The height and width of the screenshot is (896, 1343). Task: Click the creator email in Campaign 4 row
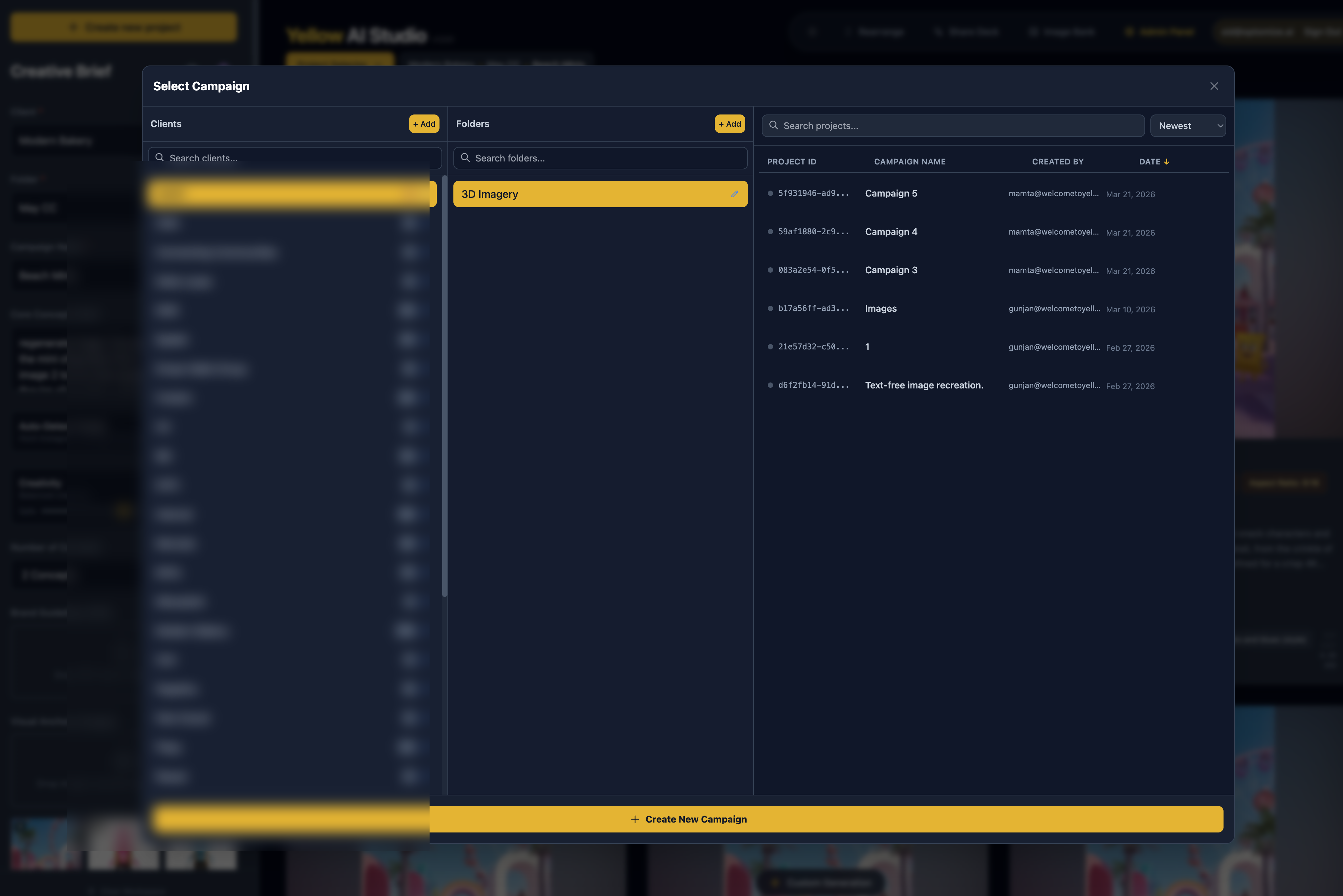(1053, 232)
